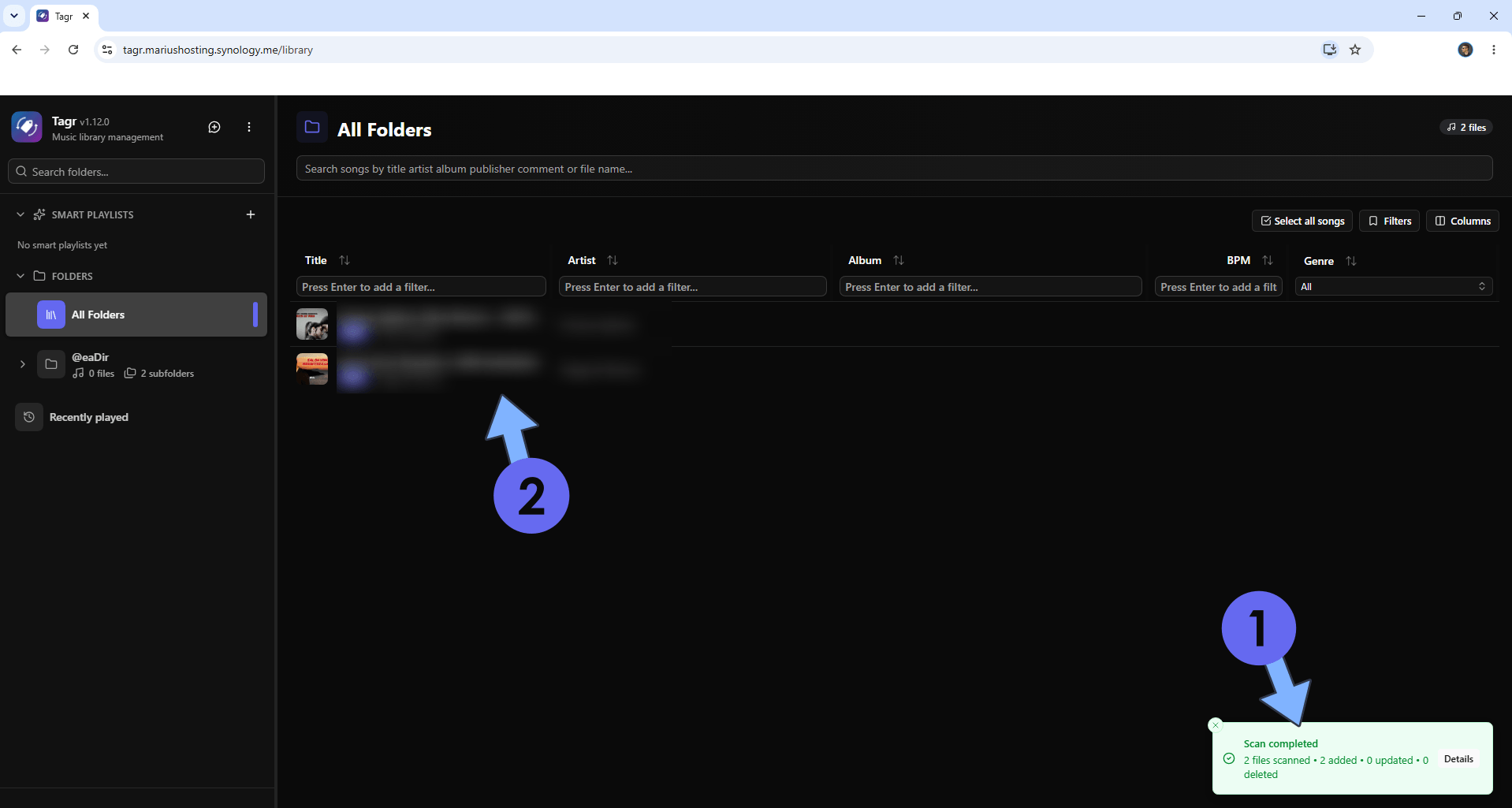Click the address bar URL
1512x808 pixels.
[218, 50]
